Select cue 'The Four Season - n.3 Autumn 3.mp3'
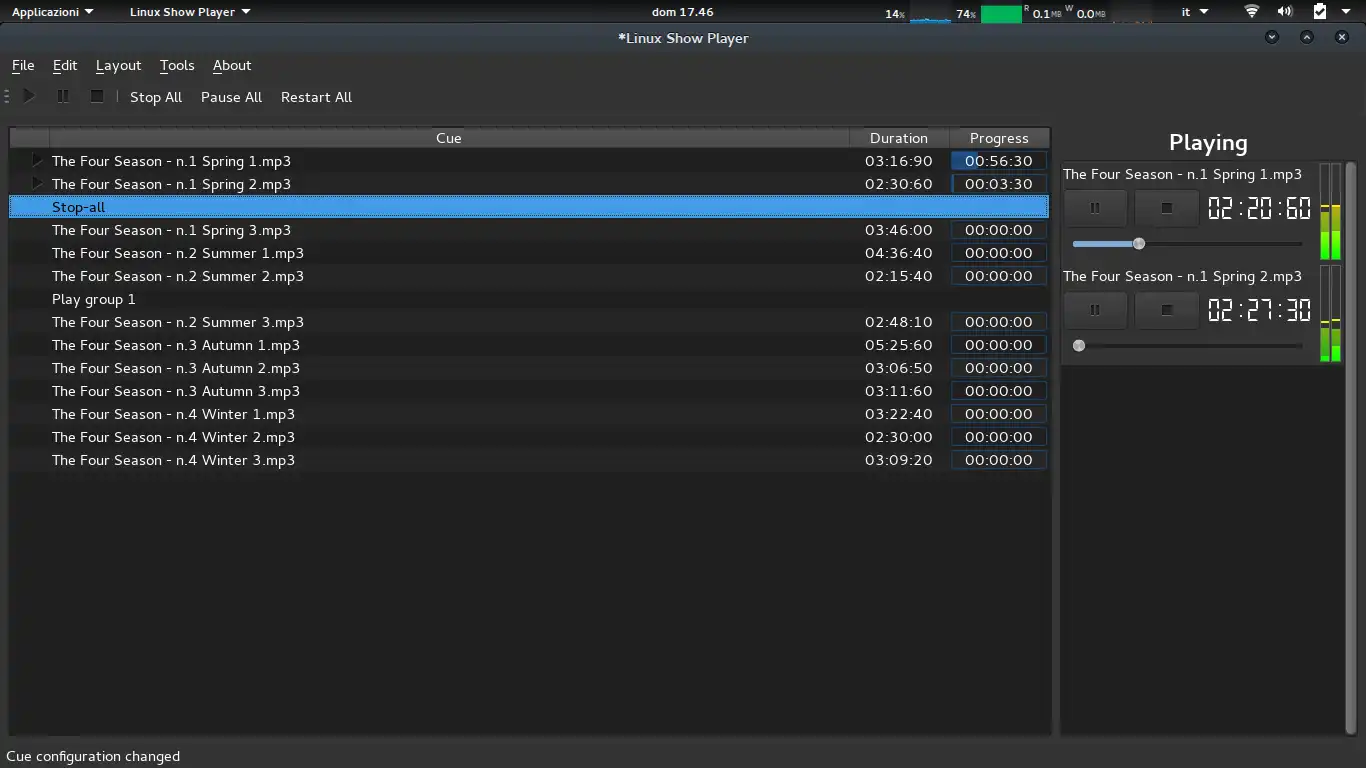This screenshot has height=768, width=1366. 529,391
